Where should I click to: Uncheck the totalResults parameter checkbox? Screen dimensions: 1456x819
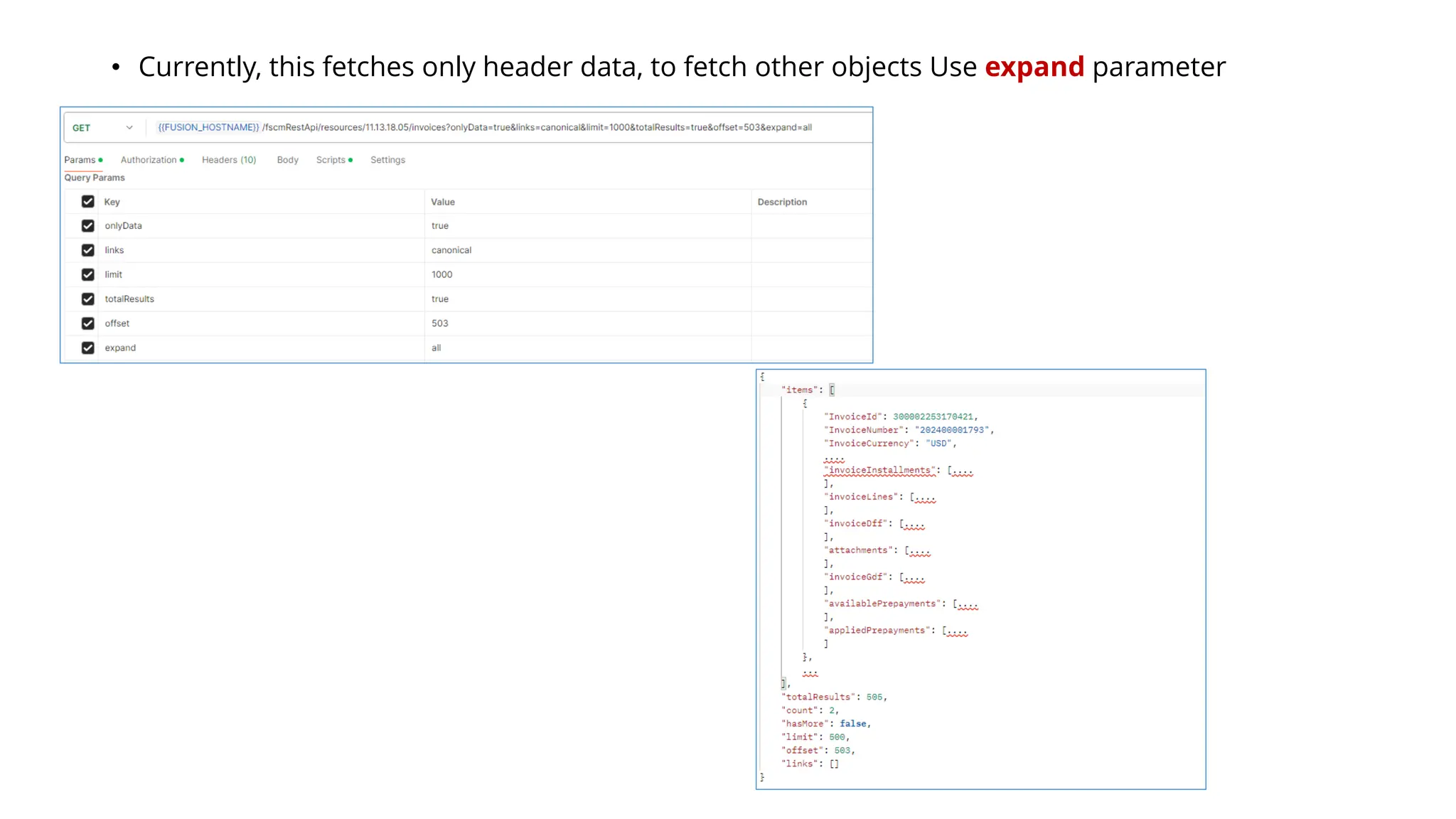coord(88,299)
